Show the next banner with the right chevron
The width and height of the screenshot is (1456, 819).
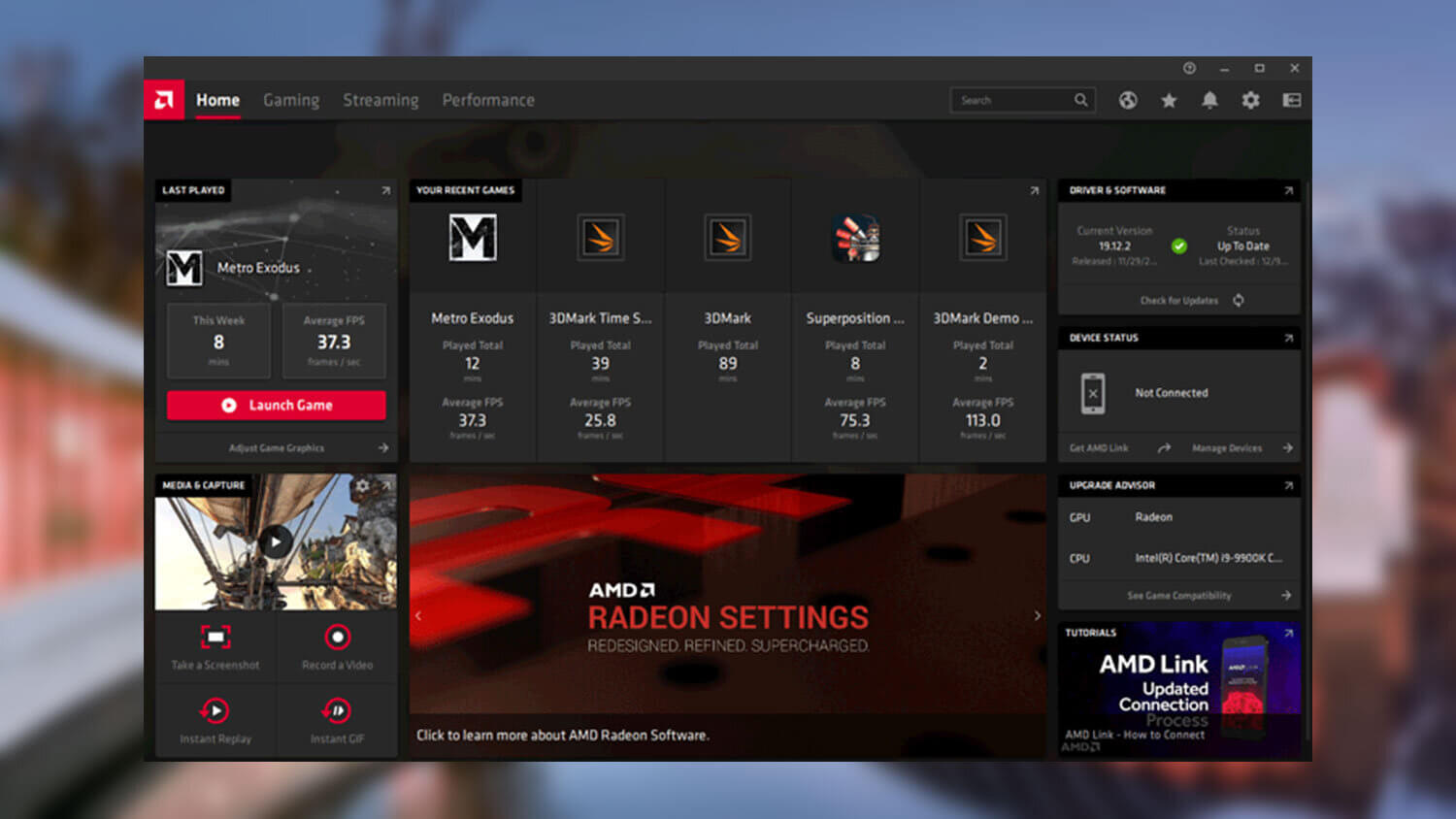coord(1035,615)
